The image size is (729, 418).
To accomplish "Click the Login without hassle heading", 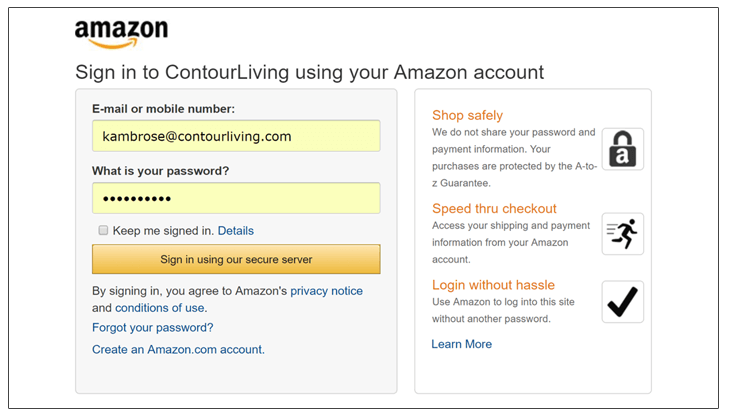I will pos(493,285).
